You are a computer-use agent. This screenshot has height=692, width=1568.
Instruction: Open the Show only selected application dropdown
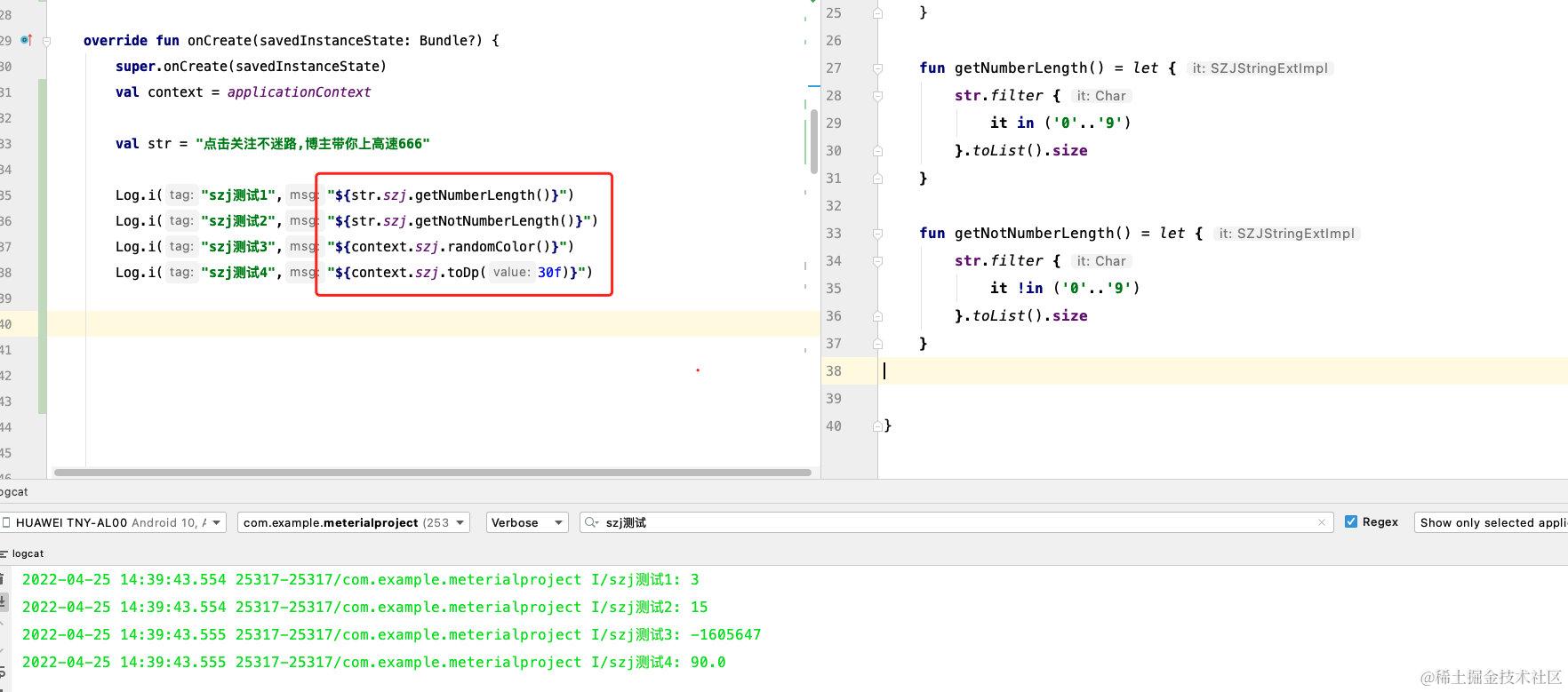click(1491, 522)
